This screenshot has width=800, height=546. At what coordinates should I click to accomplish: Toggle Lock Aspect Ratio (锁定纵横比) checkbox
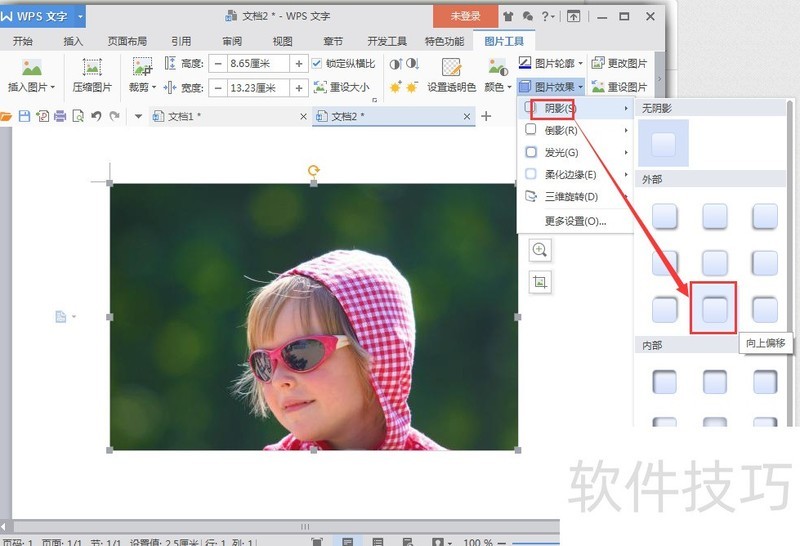click(x=317, y=63)
